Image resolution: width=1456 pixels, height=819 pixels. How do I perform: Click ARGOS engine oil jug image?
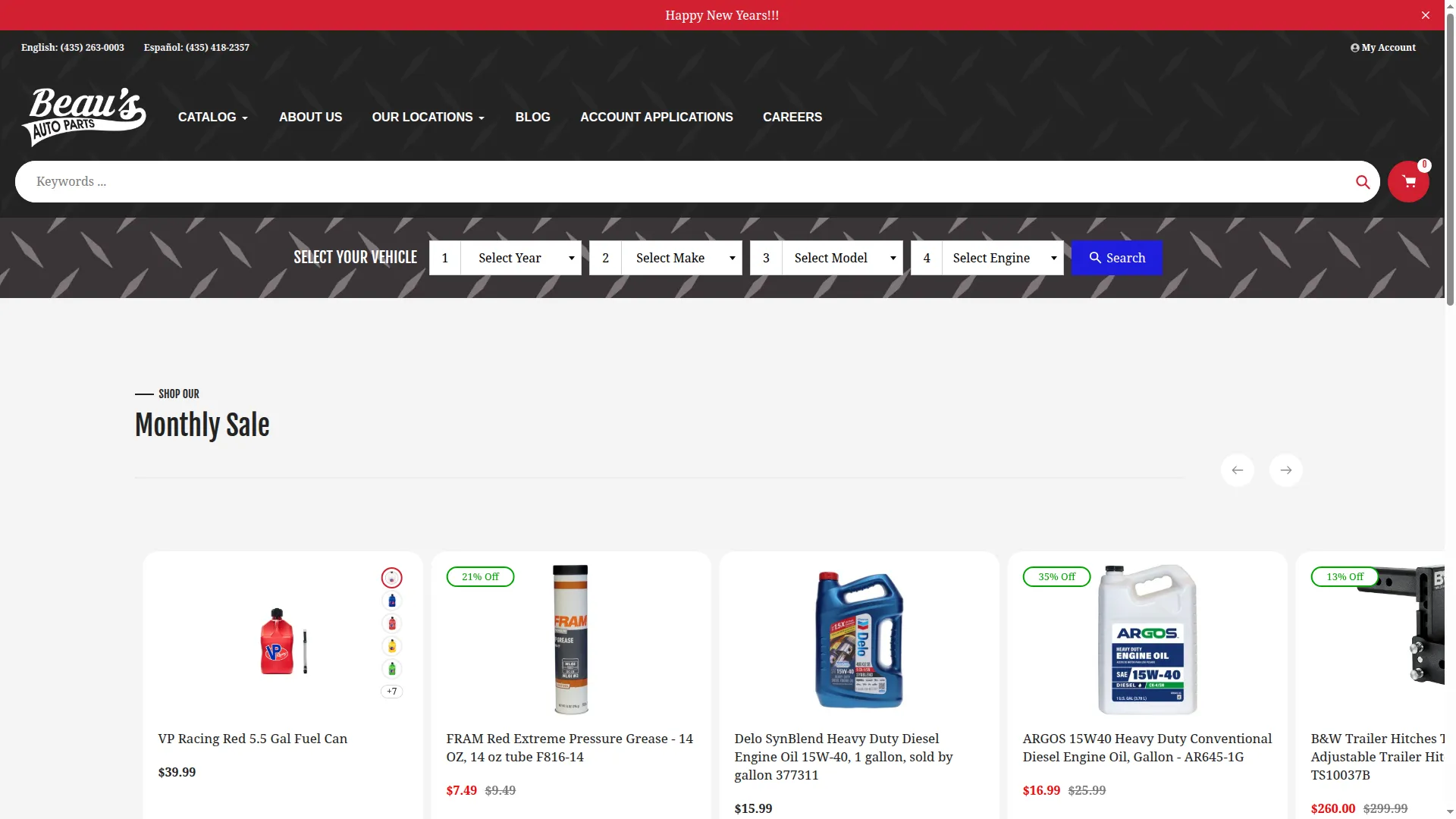(1147, 639)
